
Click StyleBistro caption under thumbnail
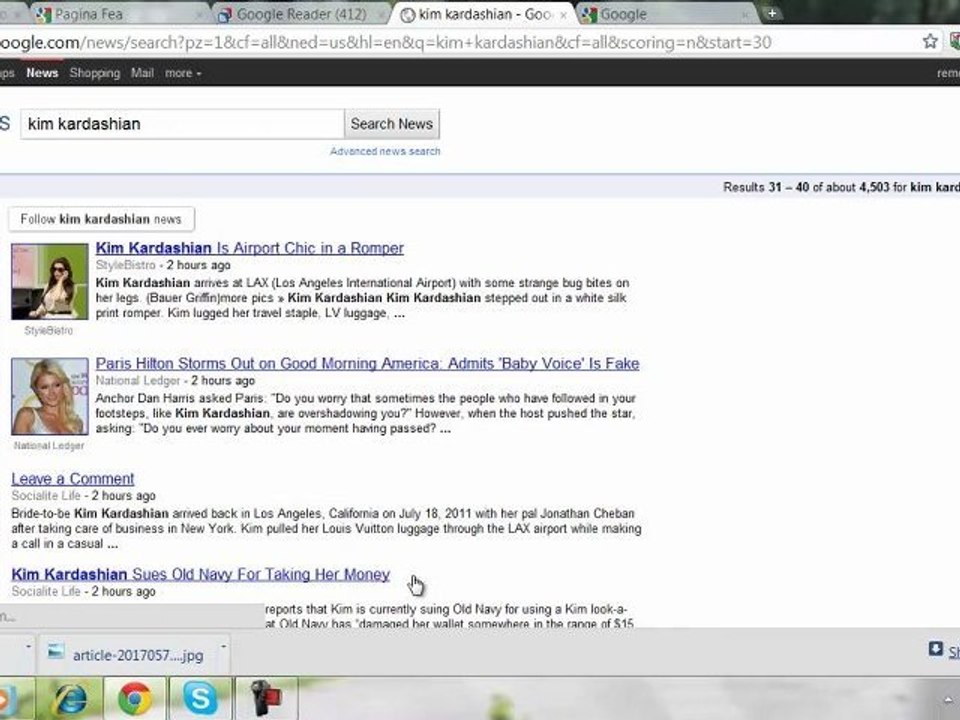click(x=48, y=331)
